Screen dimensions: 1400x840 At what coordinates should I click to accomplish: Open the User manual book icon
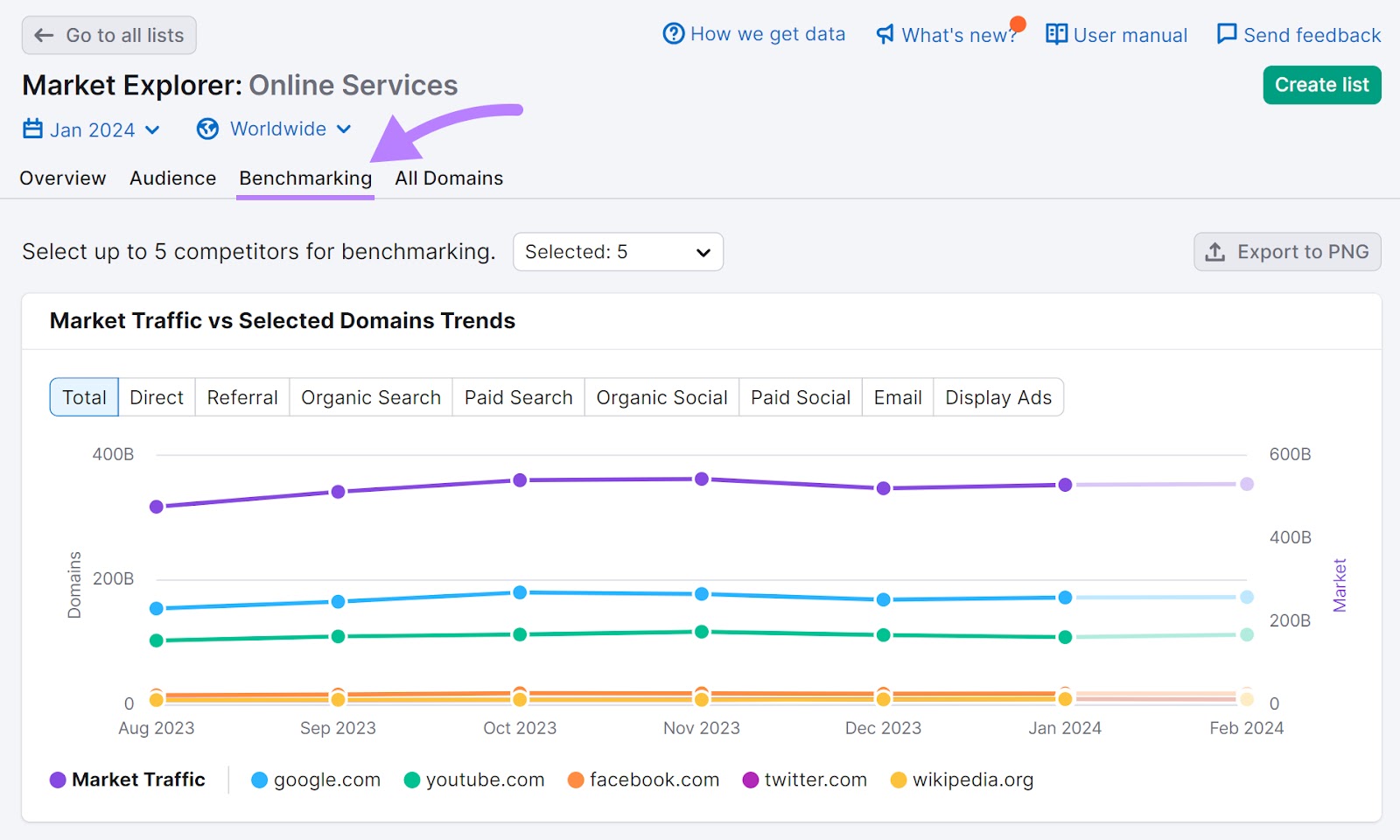pyautogui.click(x=1055, y=34)
